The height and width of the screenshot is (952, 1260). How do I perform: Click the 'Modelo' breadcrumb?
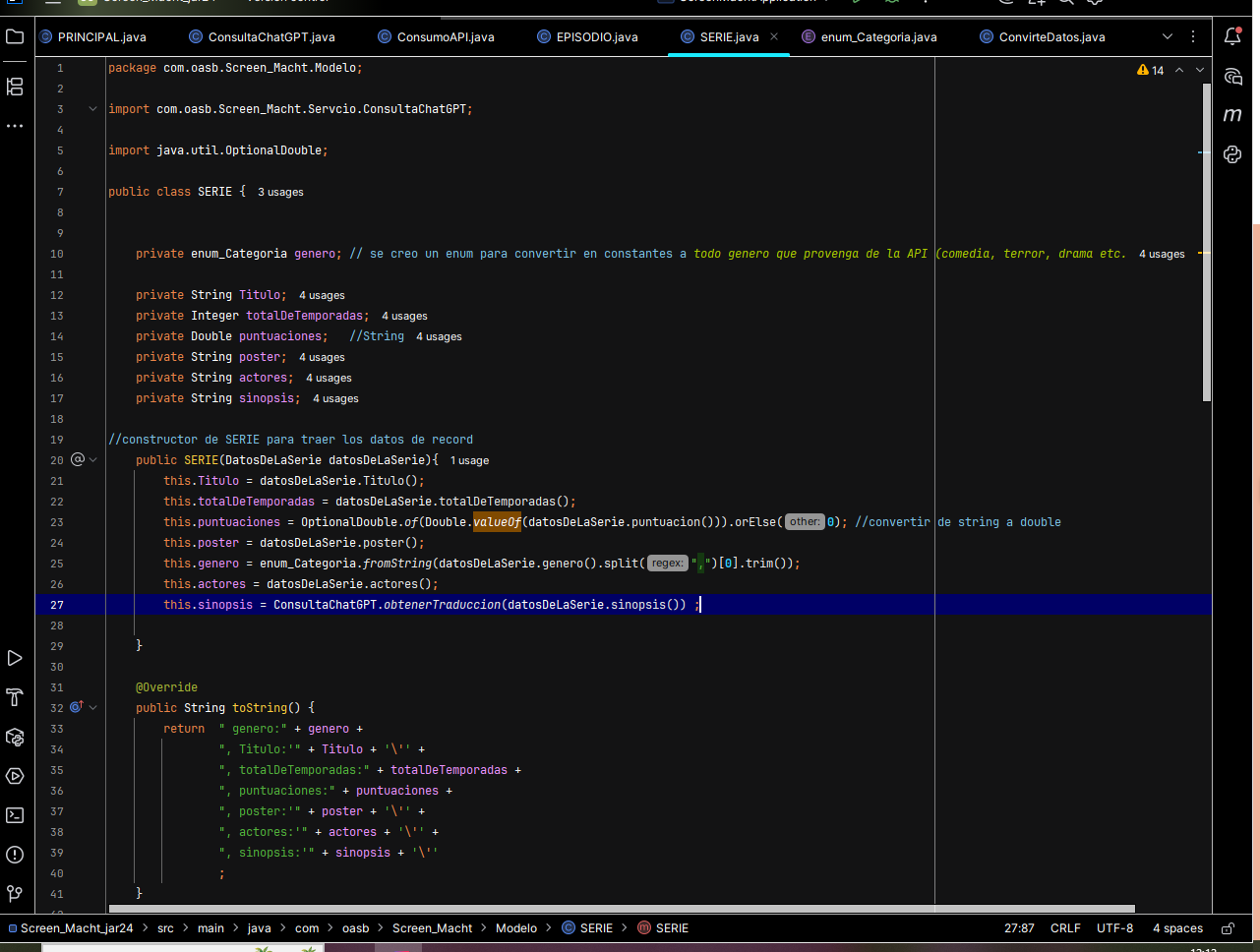(516, 928)
